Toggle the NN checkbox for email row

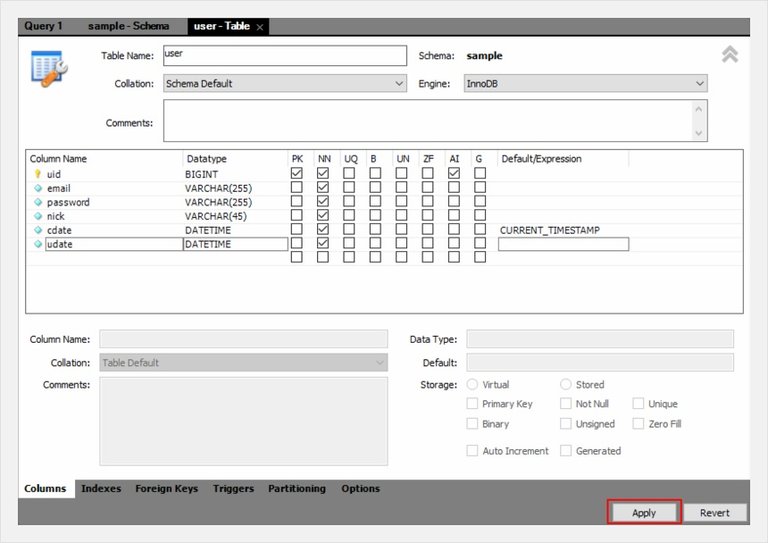click(x=323, y=188)
